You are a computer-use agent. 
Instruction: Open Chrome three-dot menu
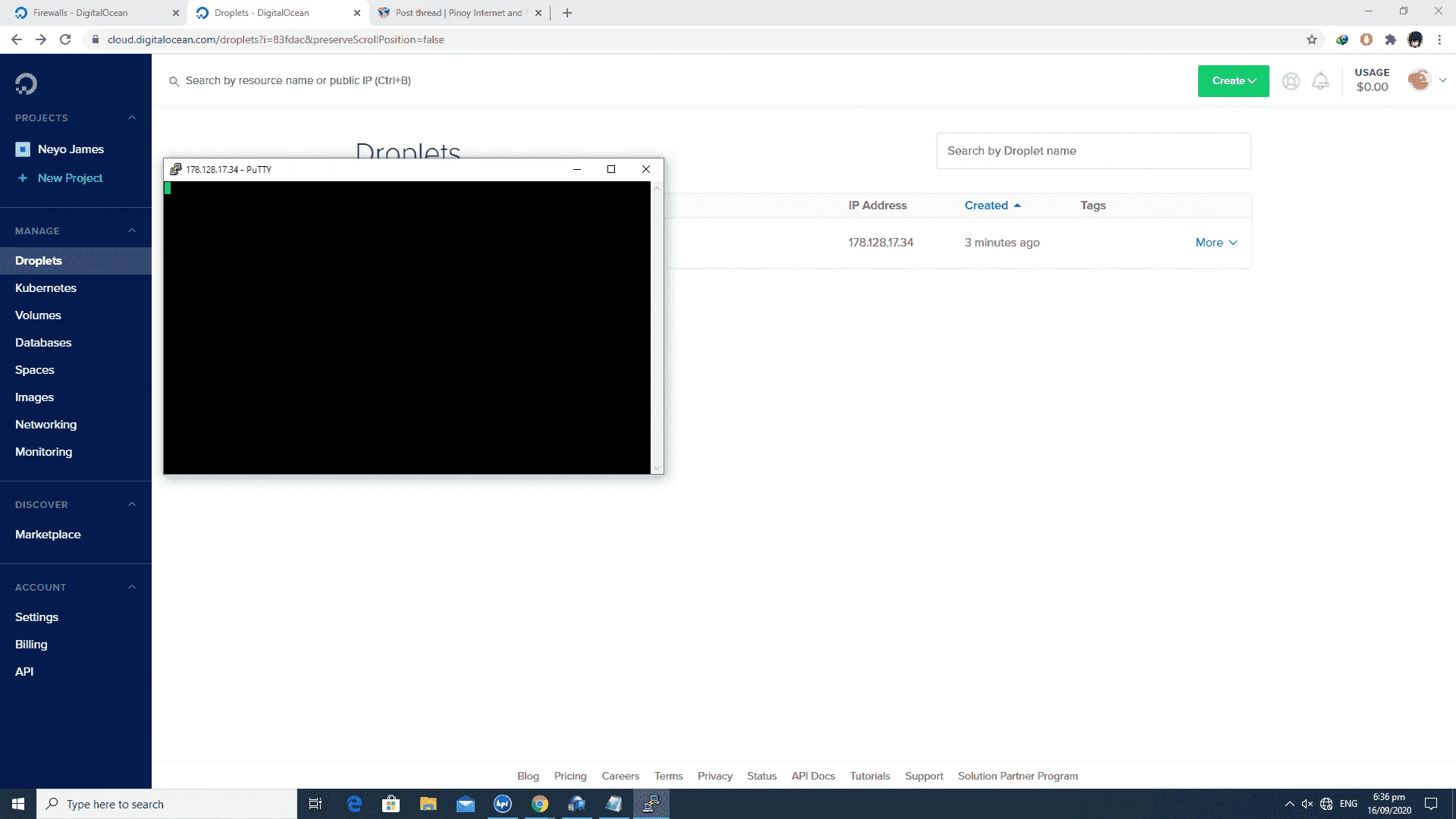pos(1439,39)
